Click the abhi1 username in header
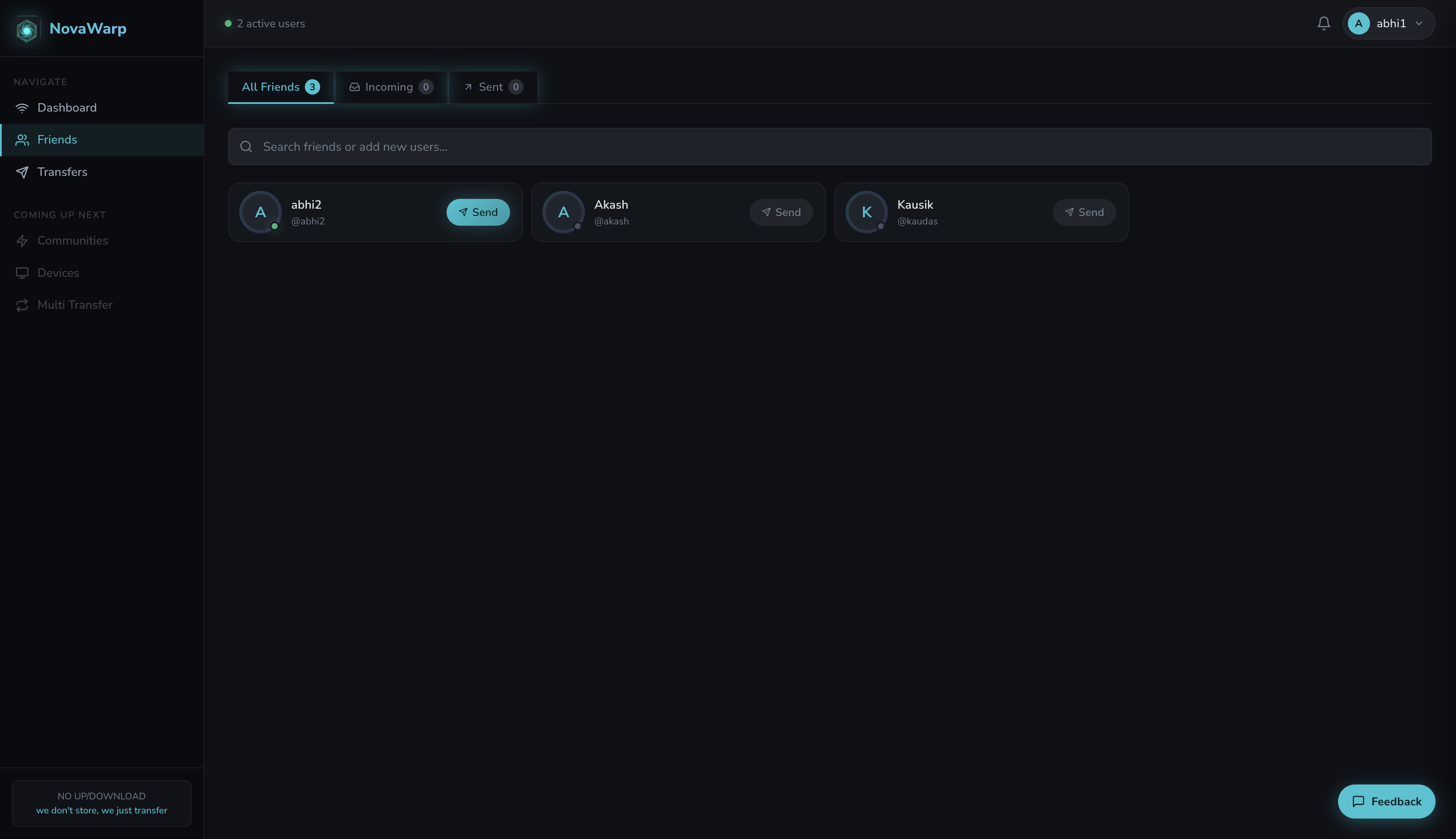This screenshot has width=1456, height=839. point(1391,23)
